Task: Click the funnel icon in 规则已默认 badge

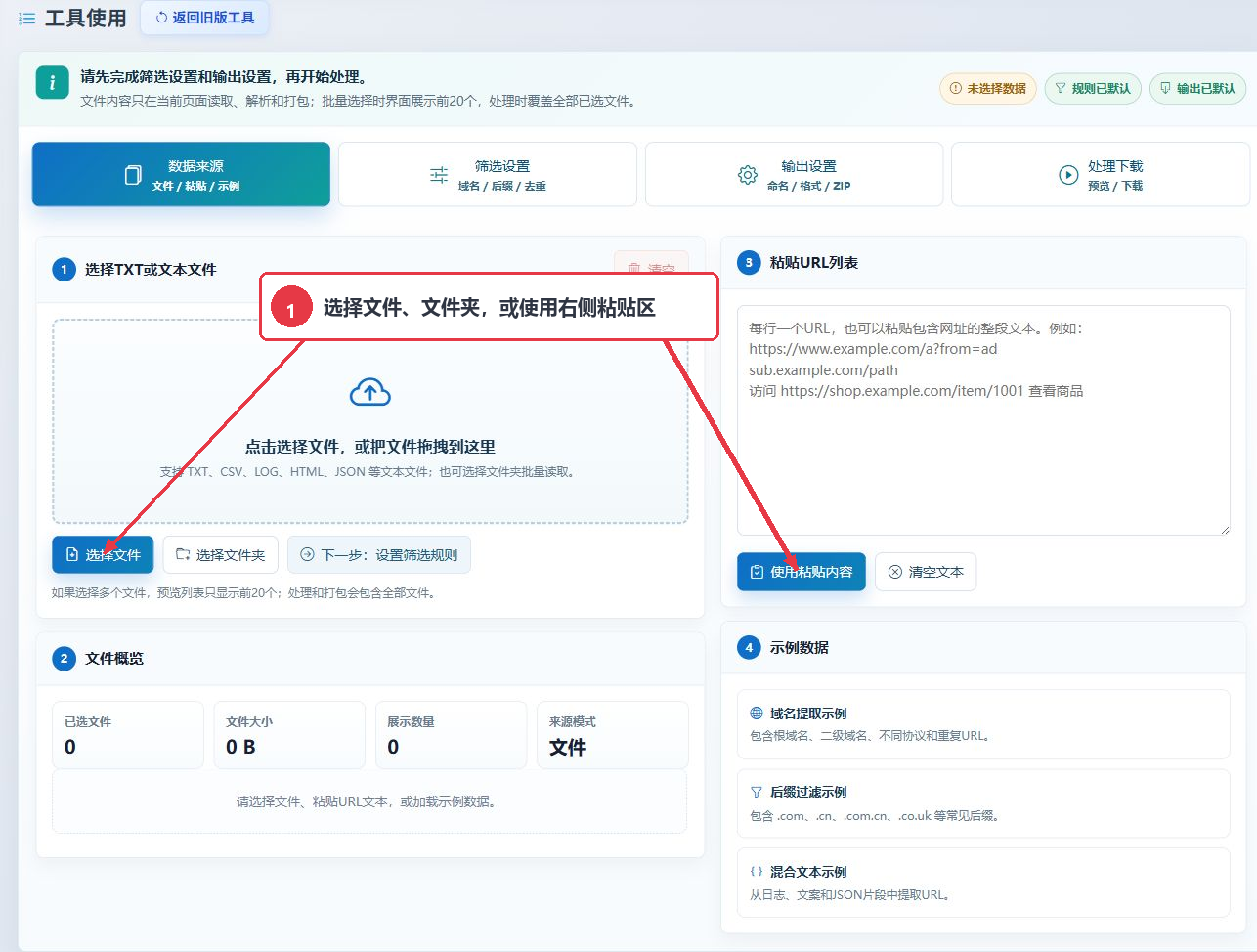Action: pyautogui.click(x=1061, y=88)
